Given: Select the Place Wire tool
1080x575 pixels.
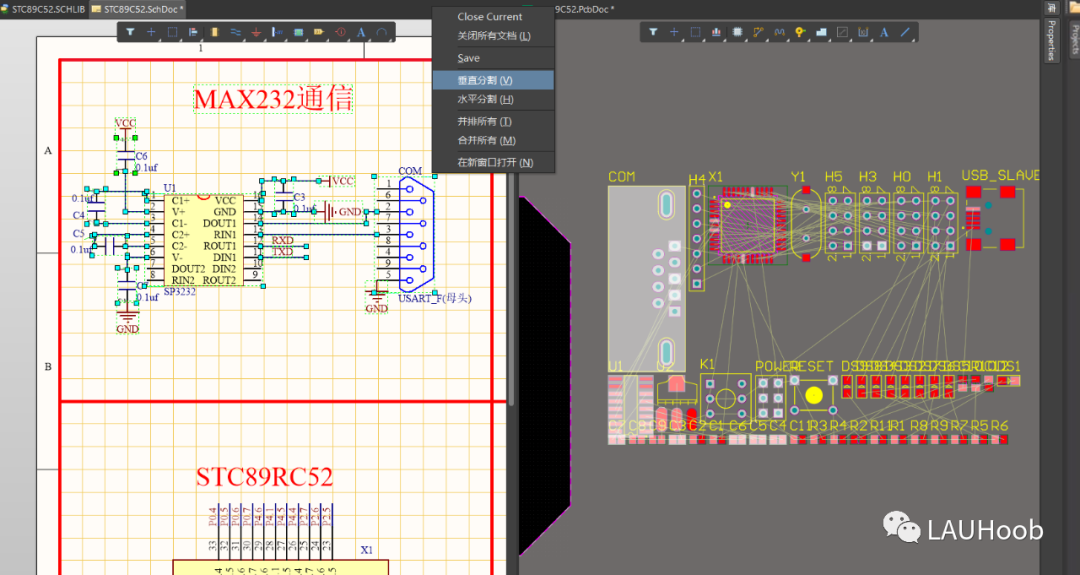Looking at the screenshot, I should 236,32.
